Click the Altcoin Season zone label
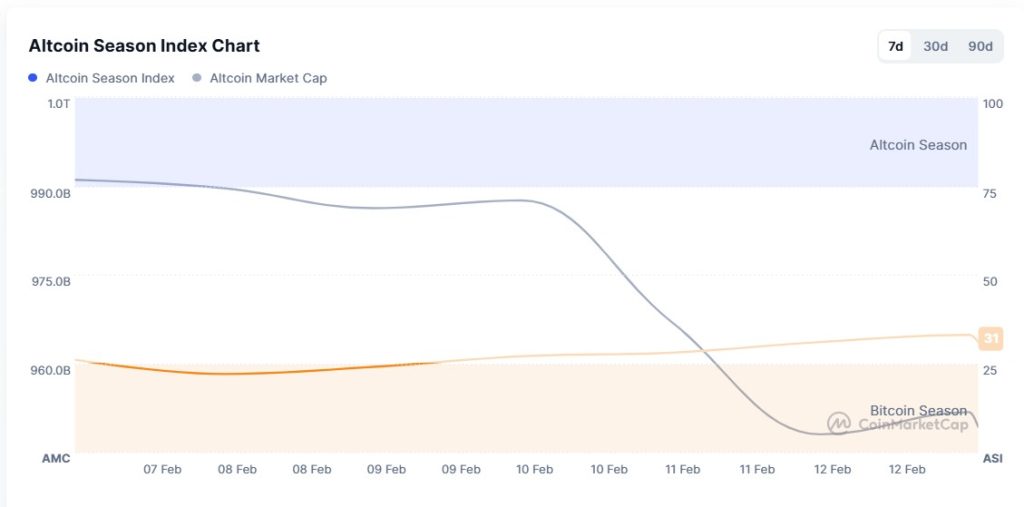The width and height of the screenshot is (1024, 507). point(918,145)
